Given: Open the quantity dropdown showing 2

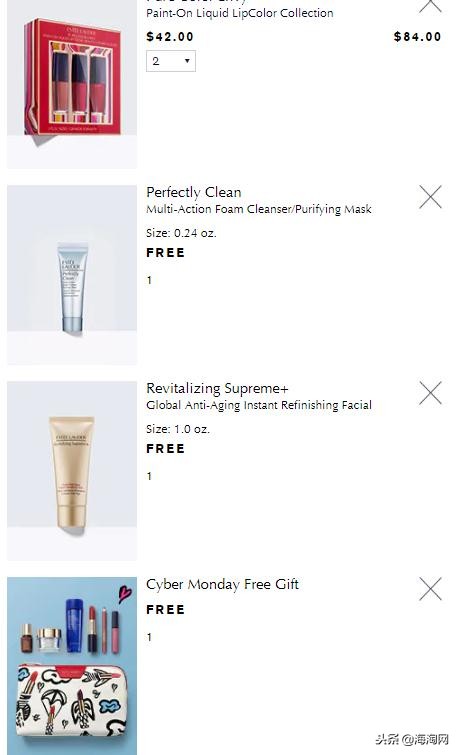Looking at the screenshot, I should click(x=170, y=61).
